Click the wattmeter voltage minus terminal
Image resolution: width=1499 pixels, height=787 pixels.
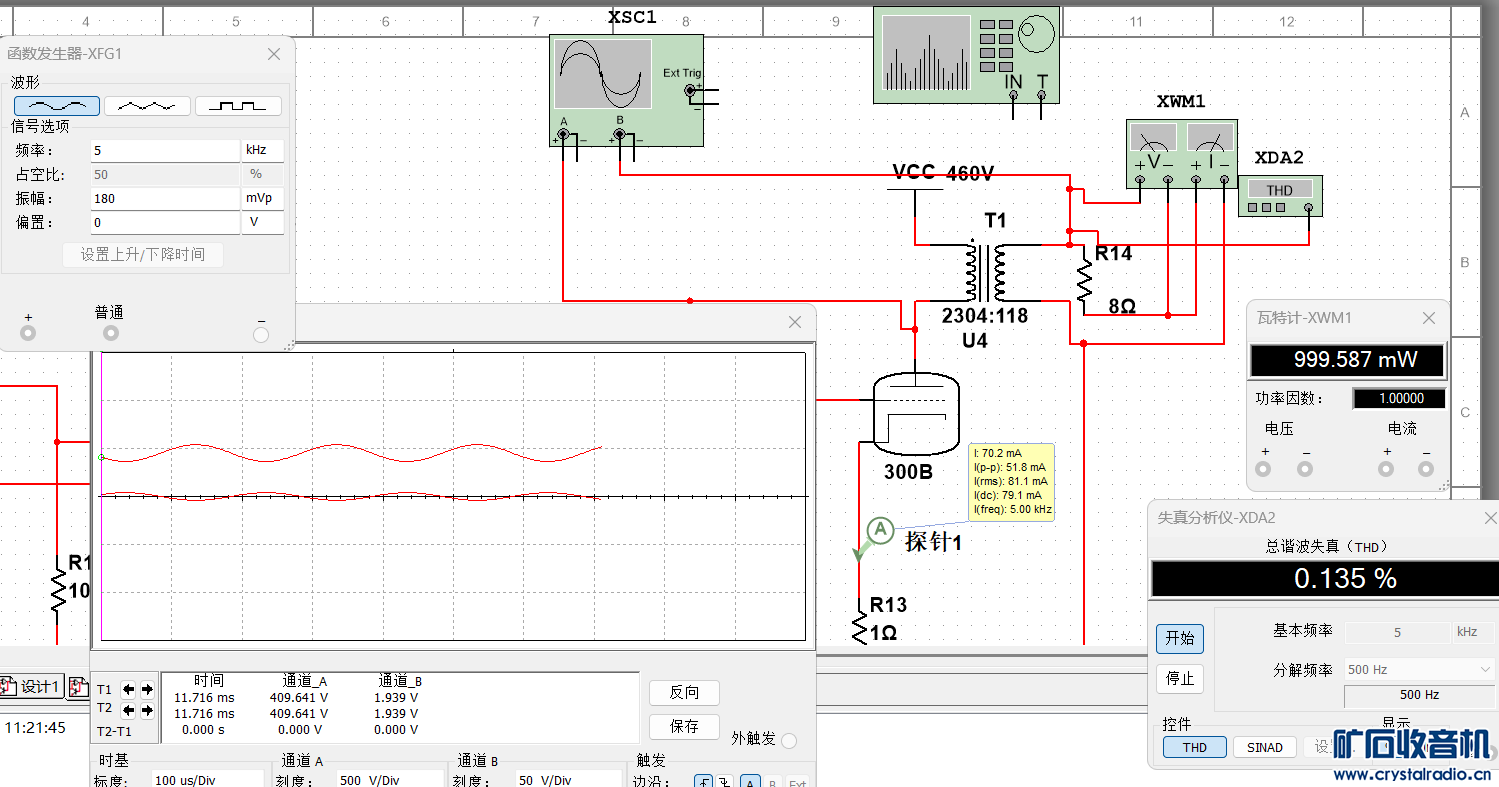[x=1305, y=468]
